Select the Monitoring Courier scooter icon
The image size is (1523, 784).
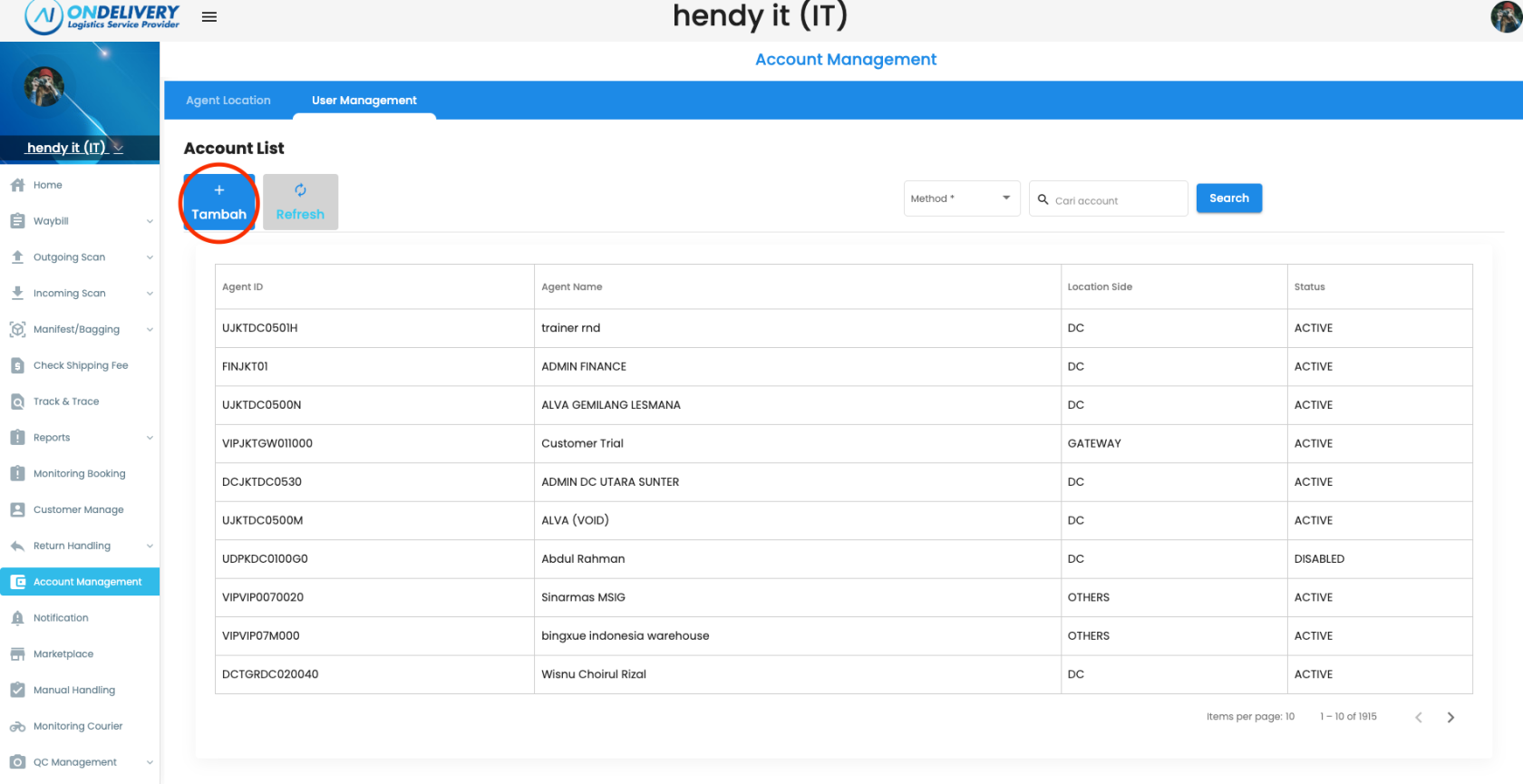pyautogui.click(x=17, y=726)
